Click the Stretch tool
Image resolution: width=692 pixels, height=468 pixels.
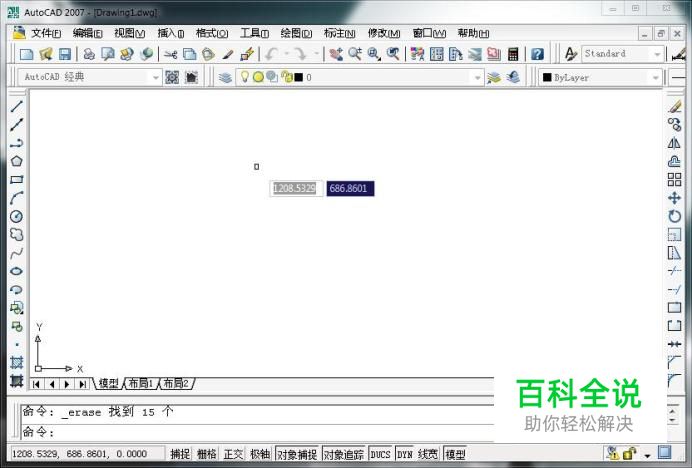point(674,253)
